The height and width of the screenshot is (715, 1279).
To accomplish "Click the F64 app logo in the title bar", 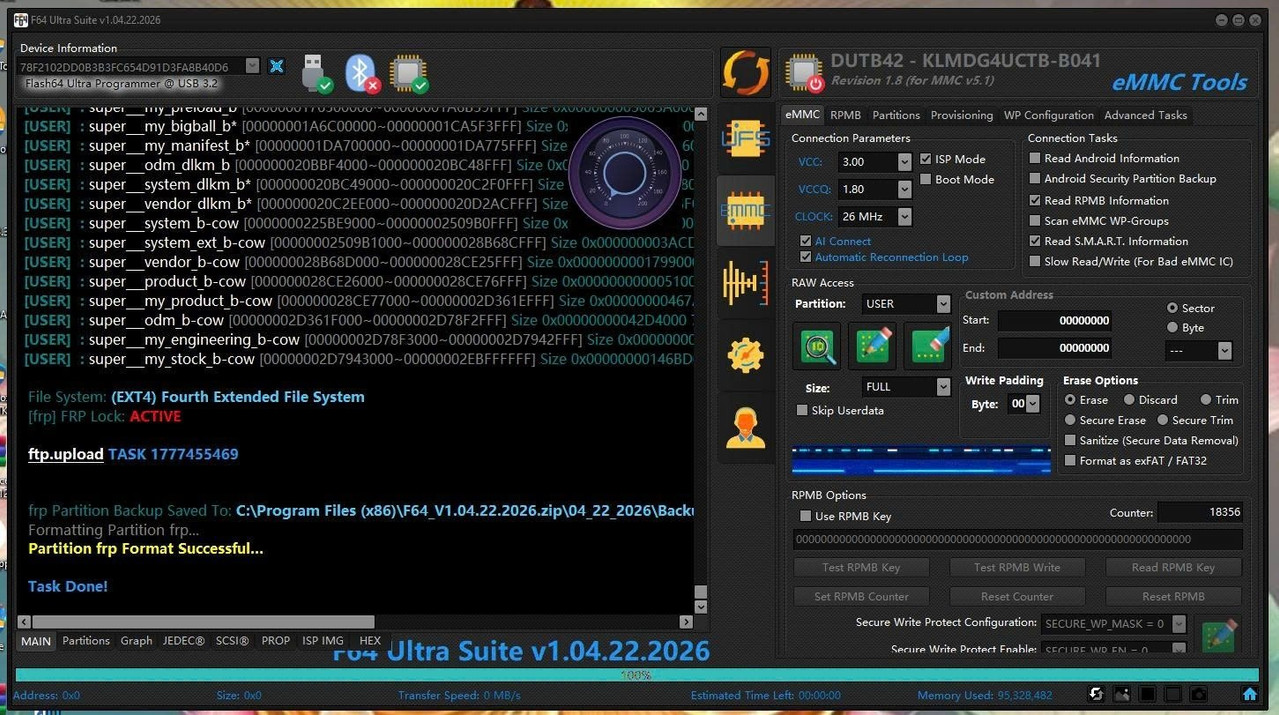I will pos(20,20).
